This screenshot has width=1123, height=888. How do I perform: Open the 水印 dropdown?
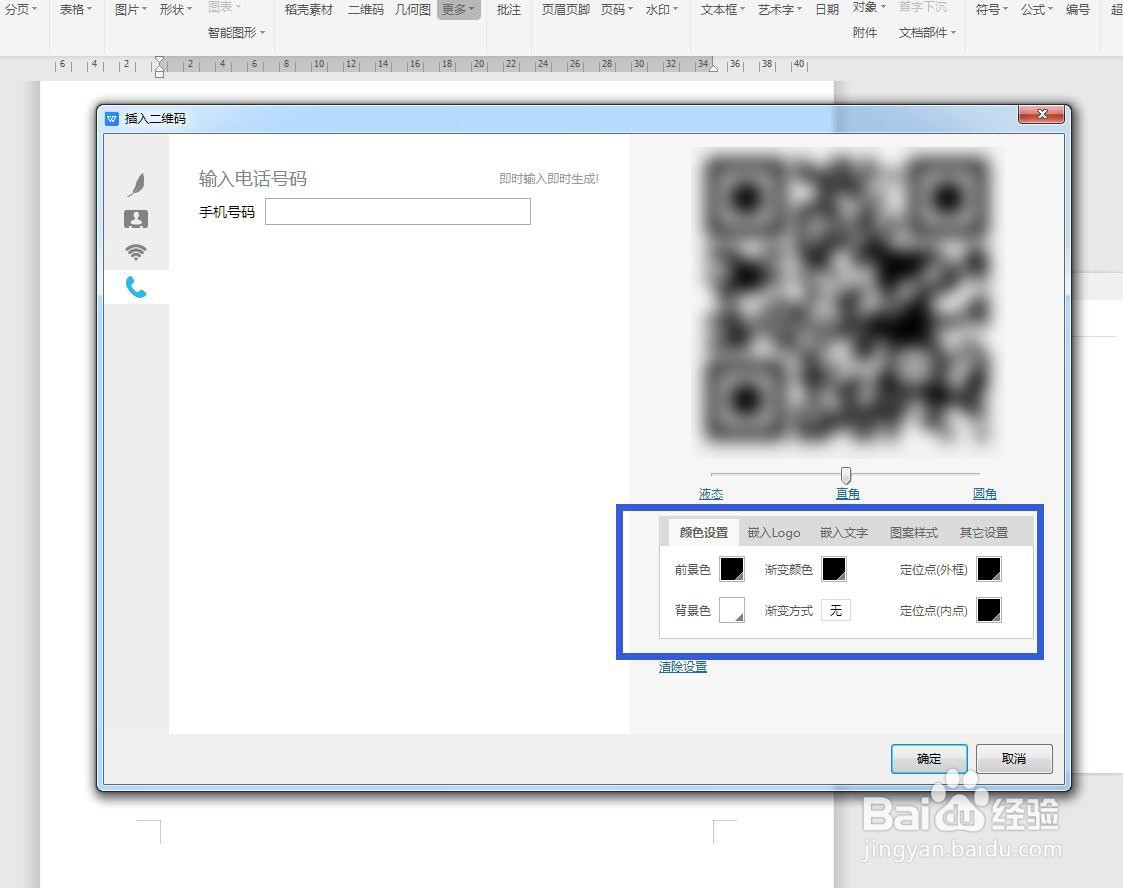click(661, 10)
